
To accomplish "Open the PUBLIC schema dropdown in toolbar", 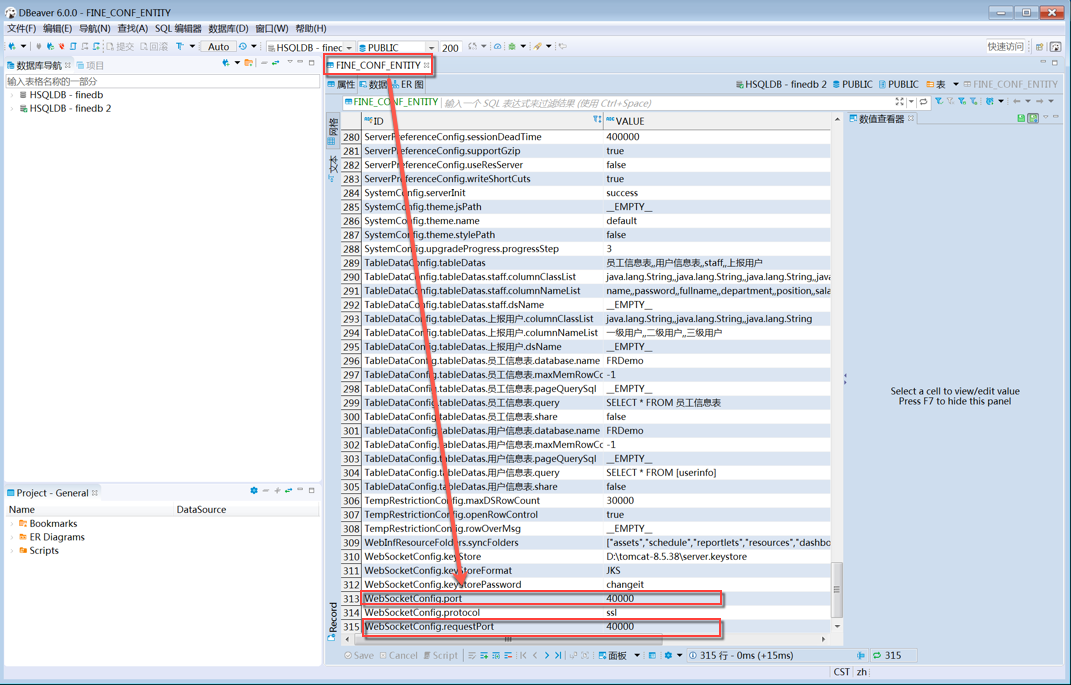I will point(431,48).
